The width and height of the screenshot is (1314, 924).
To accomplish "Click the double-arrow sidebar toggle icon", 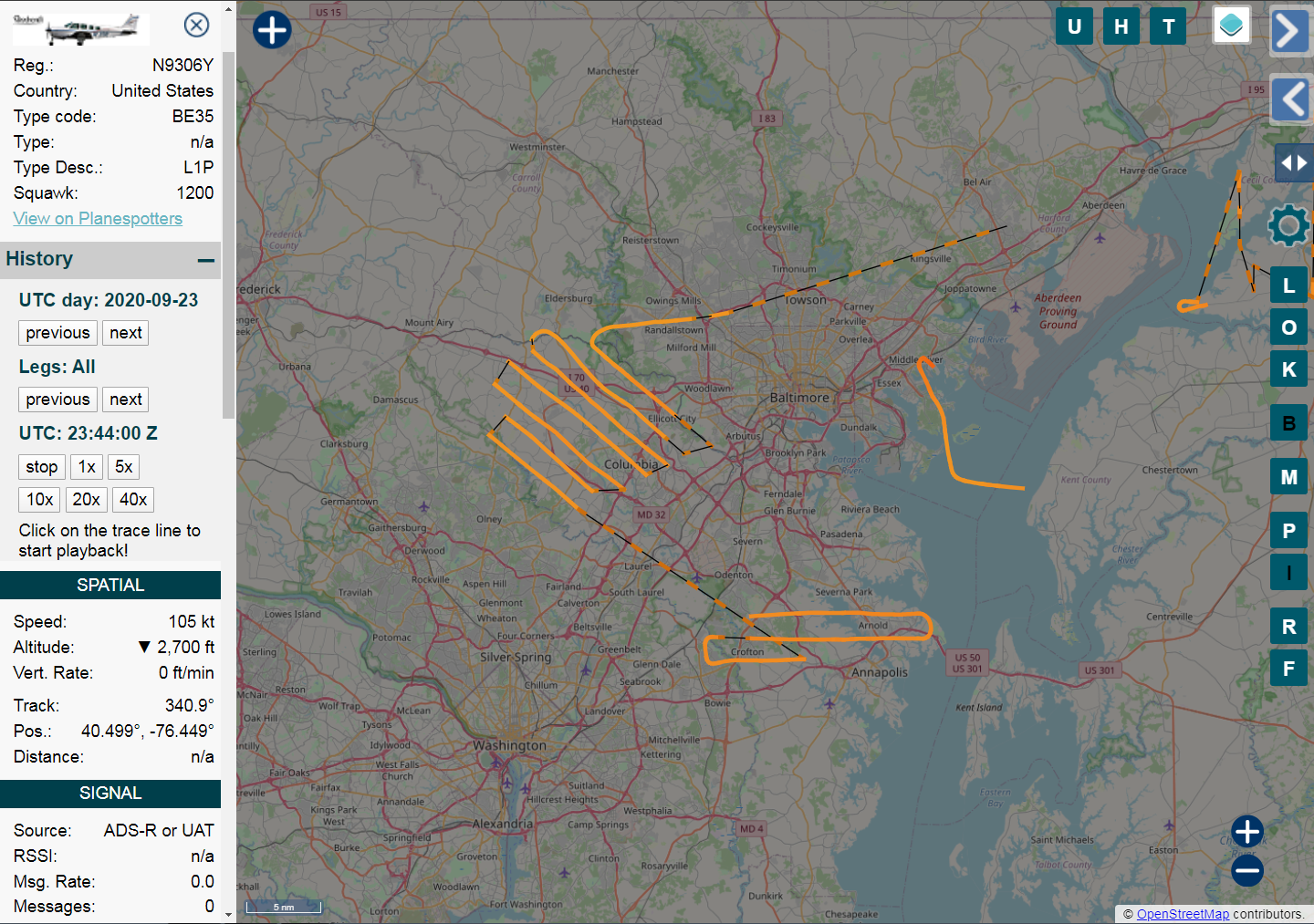I will [x=1293, y=163].
